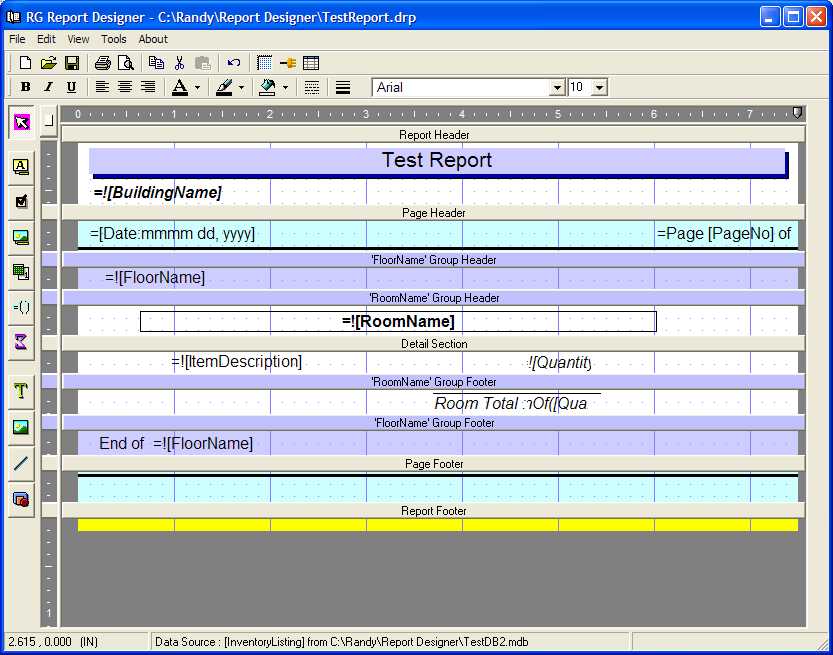Viewport: 833px width, 655px height.
Task: Select the static text label tool
Action: pos(21,391)
